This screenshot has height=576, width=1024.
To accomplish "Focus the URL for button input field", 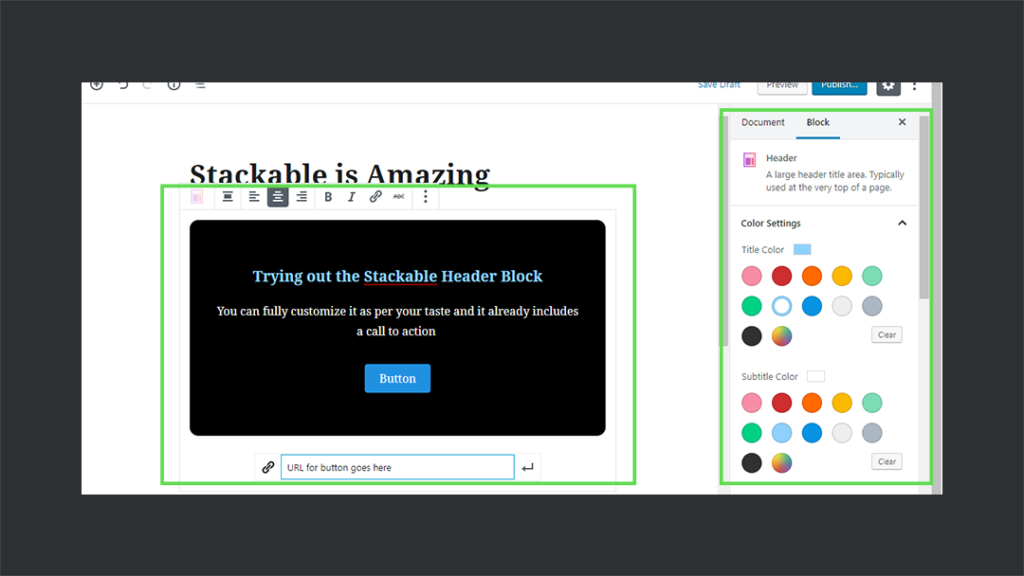I will click(x=398, y=467).
